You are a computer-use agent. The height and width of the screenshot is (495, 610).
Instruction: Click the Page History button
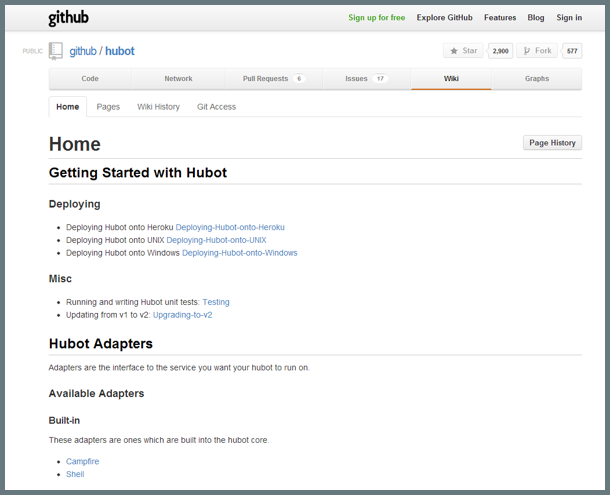552,143
